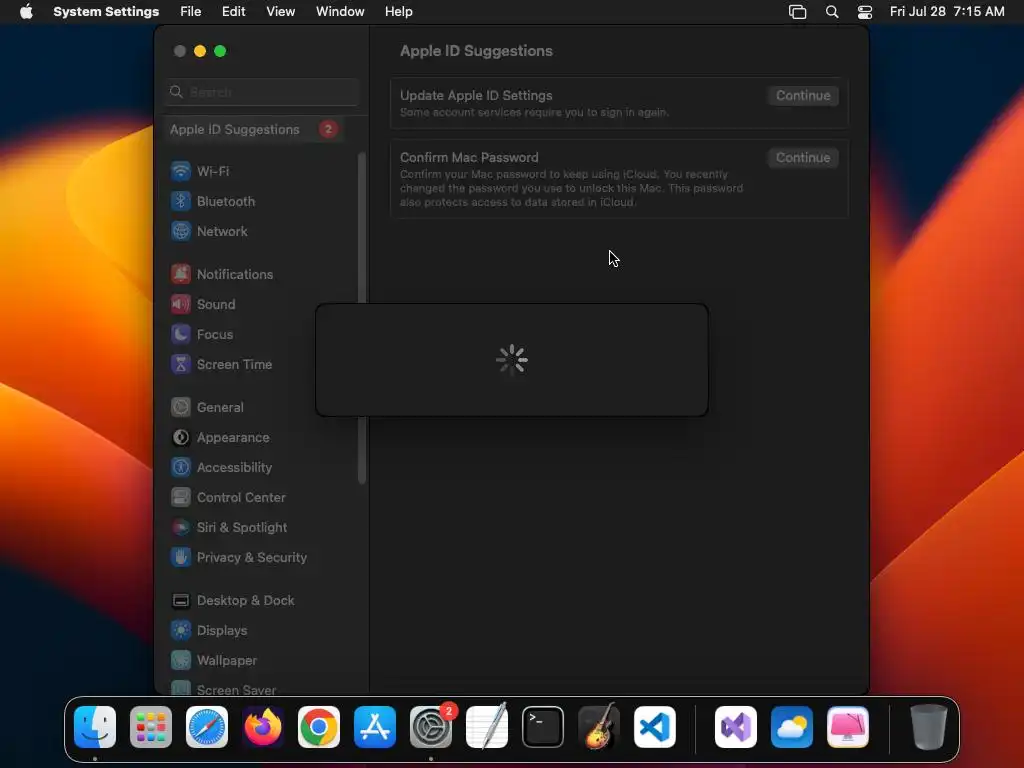Open App Store from the Dock
The width and height of the screenshot is (1024, 768).
point(375,727)
